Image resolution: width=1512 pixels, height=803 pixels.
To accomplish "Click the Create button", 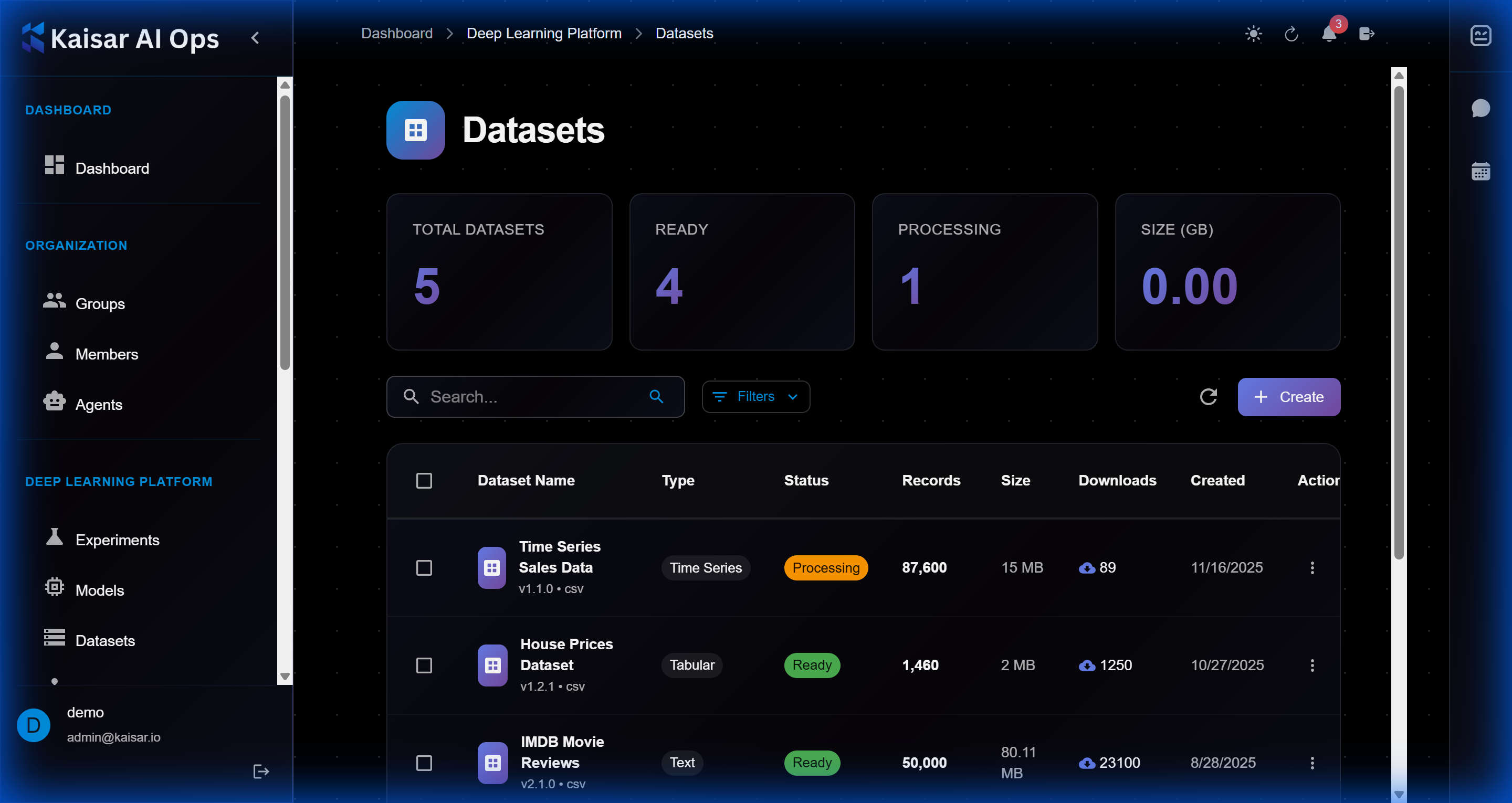I will [1289, 397].
